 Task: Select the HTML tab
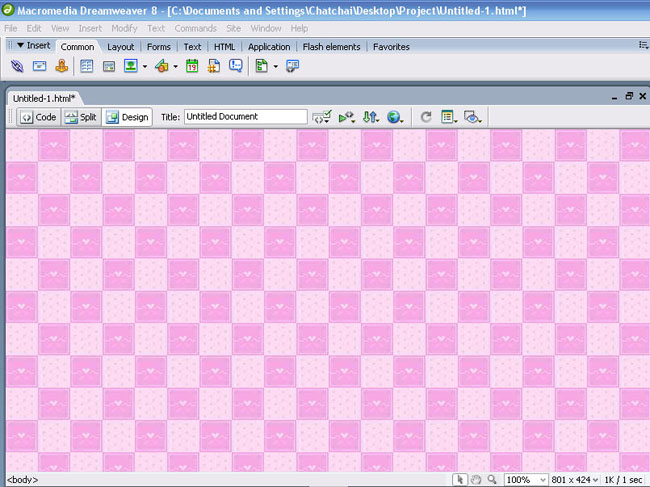(x=224, y=47)
